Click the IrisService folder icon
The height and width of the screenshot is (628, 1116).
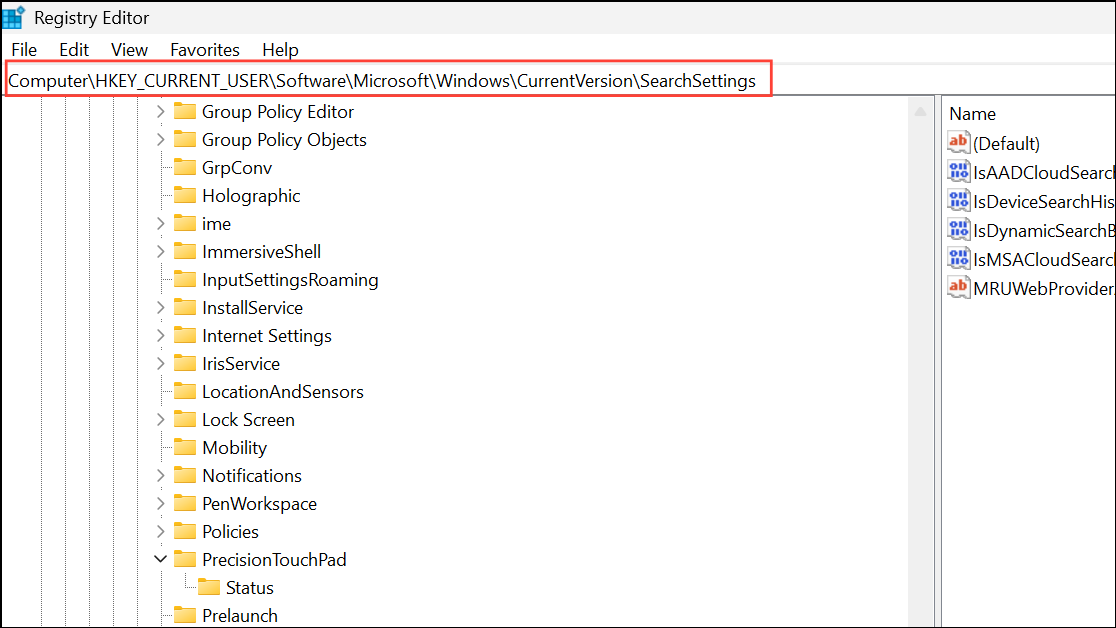click(185, 363)
